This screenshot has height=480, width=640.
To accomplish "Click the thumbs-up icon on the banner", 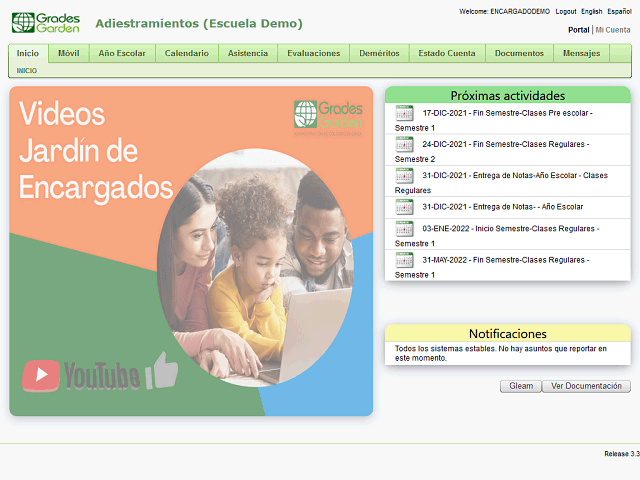I will click(x=162, y=371).
